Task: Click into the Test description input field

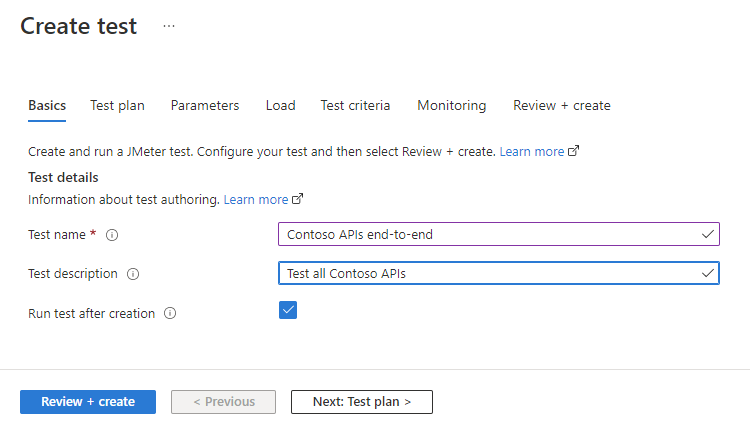Action: (x=490, y=273)
